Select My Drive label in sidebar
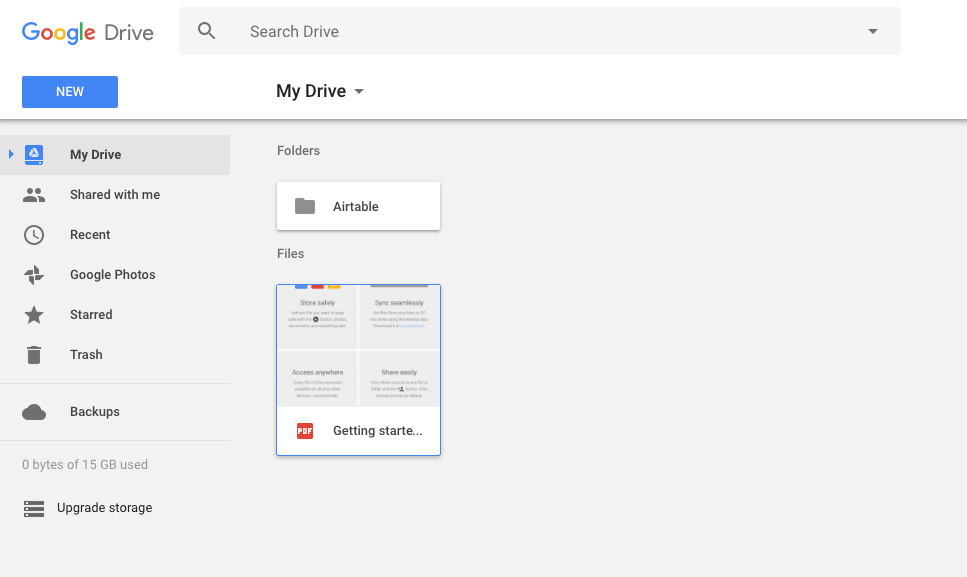The width and height of the screenshot is (967, 577). click(x=95, y=155)
